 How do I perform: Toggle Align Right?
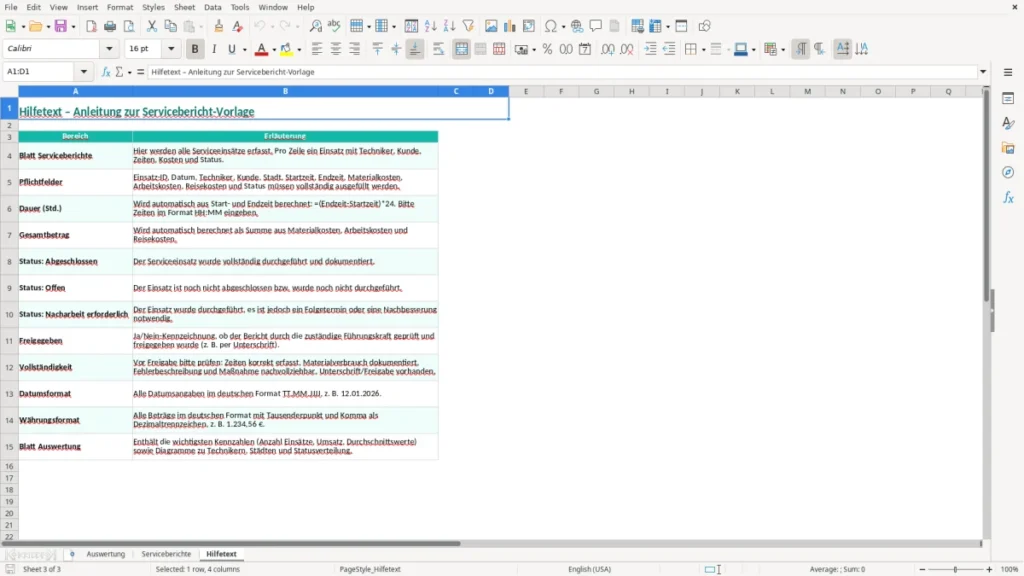coord(355,49)
